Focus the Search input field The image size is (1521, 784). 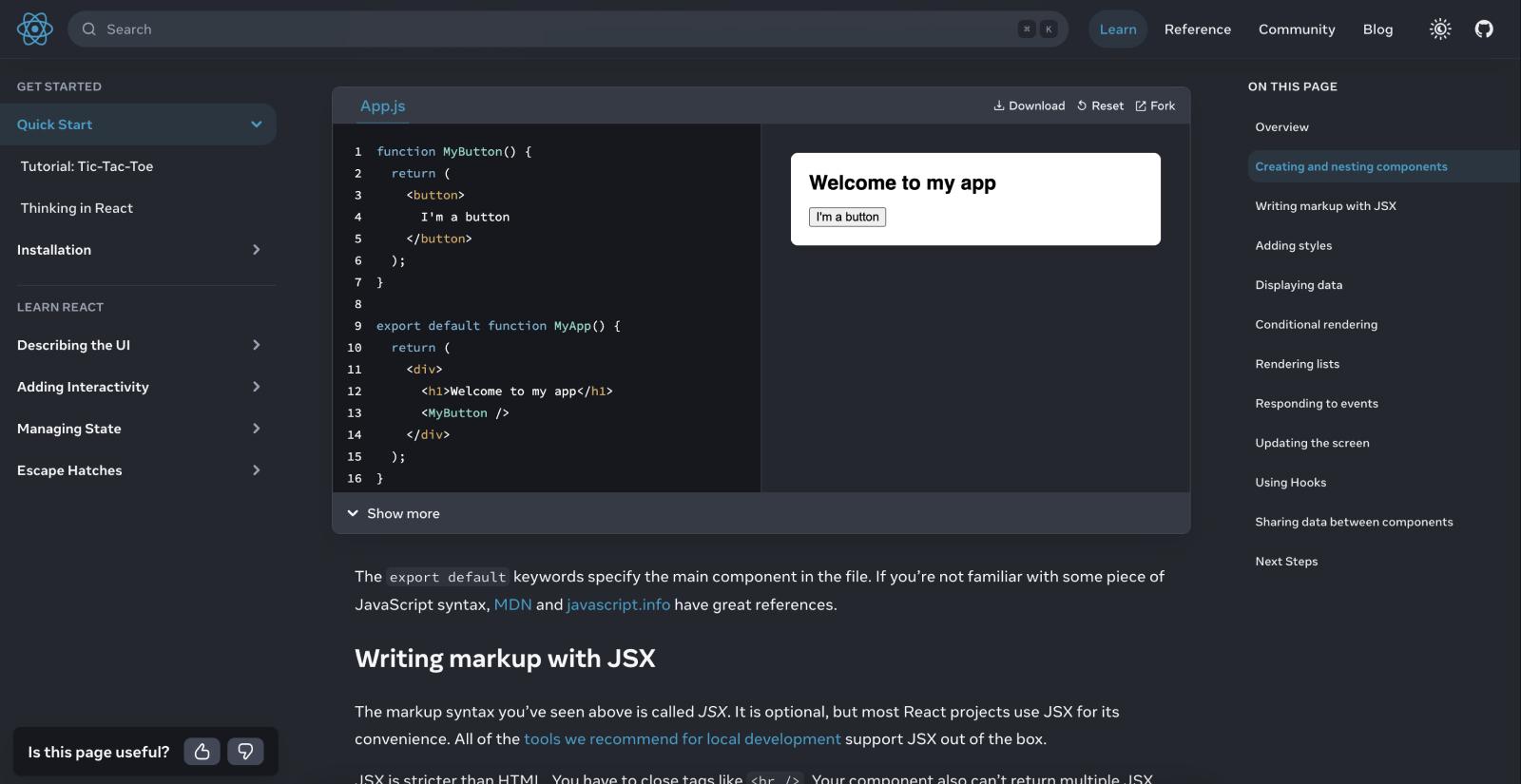(551, 29)
